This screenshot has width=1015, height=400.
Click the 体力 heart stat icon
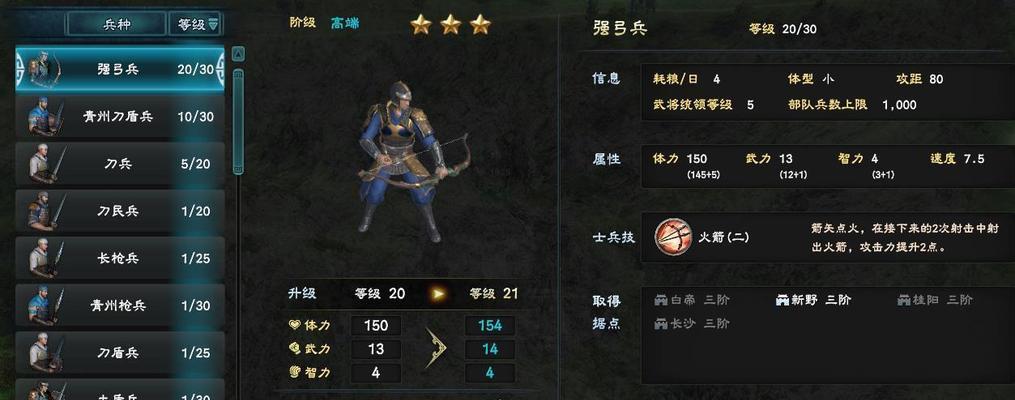point(295,325)
